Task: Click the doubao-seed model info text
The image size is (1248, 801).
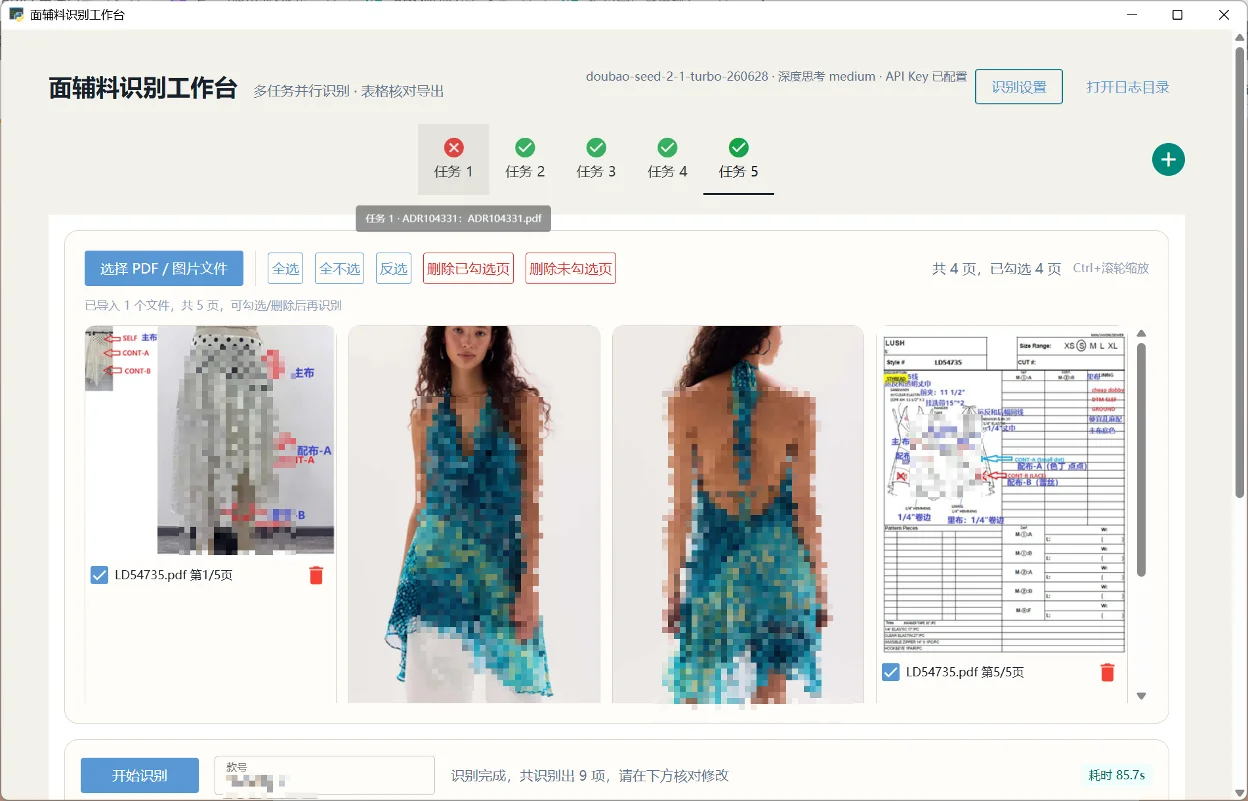Action: coord(776,76)
